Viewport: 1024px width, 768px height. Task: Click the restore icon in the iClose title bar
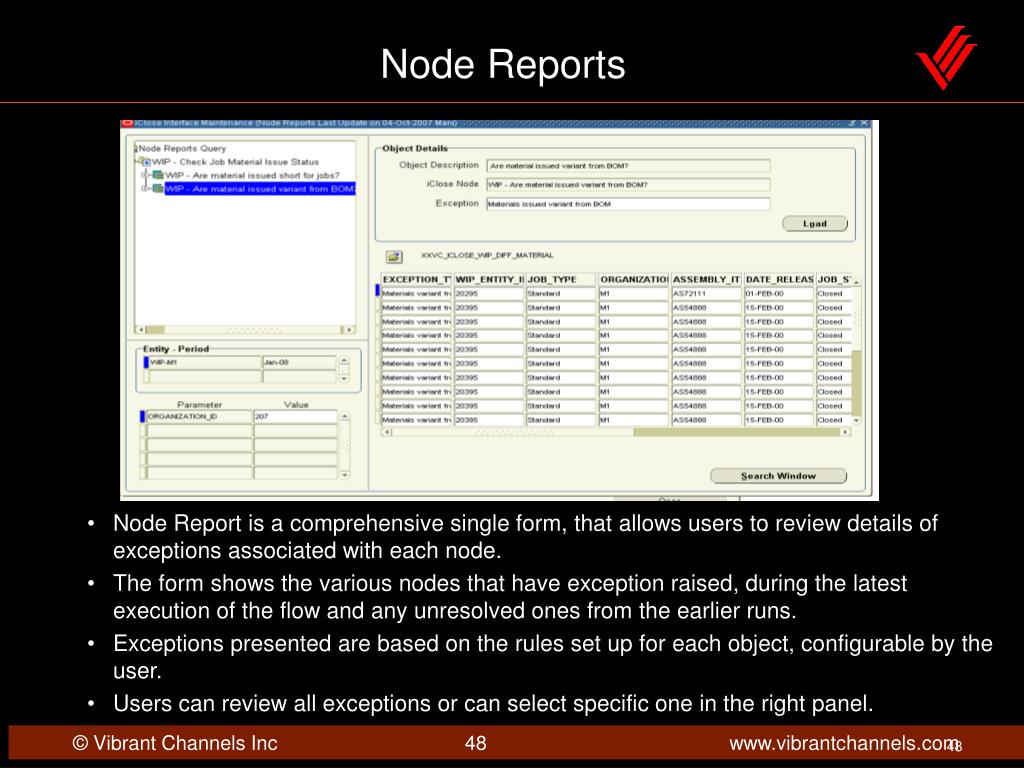click(852, 123)
